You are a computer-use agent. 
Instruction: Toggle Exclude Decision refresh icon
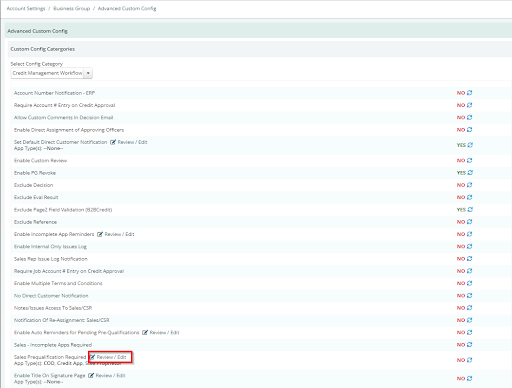tap(469, 185)
